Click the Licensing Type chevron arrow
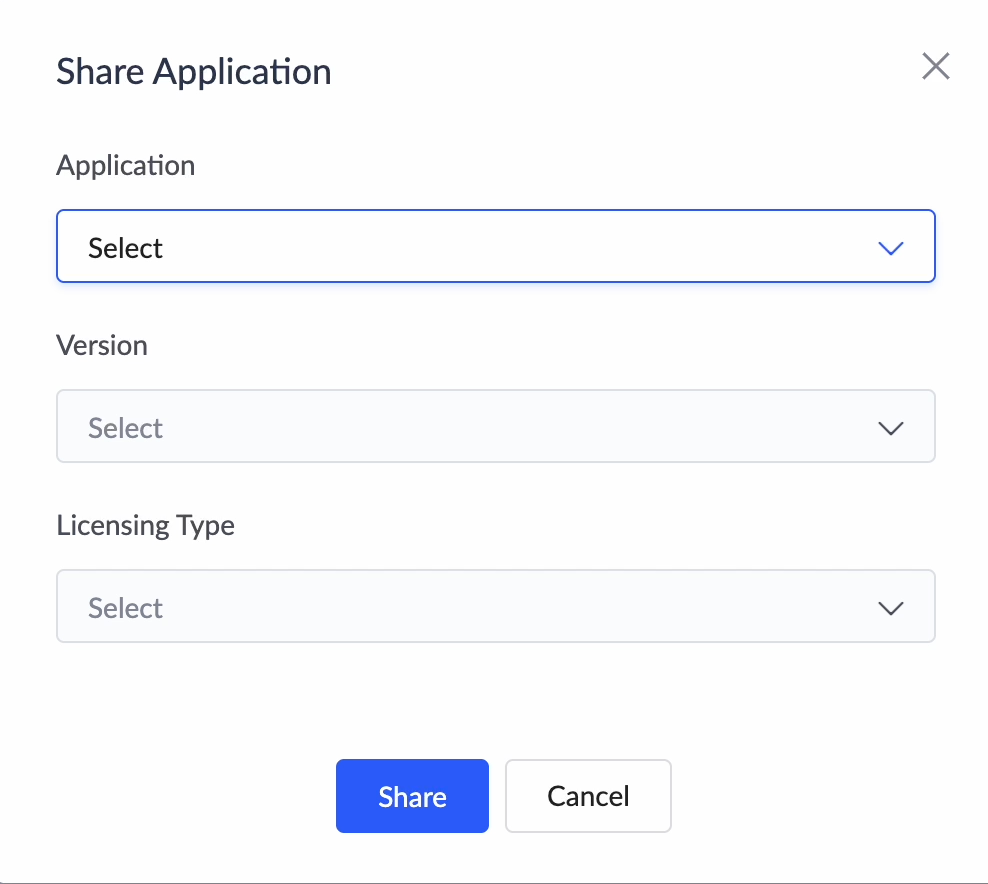The image size is (988, 884). [x=890, y=608]
